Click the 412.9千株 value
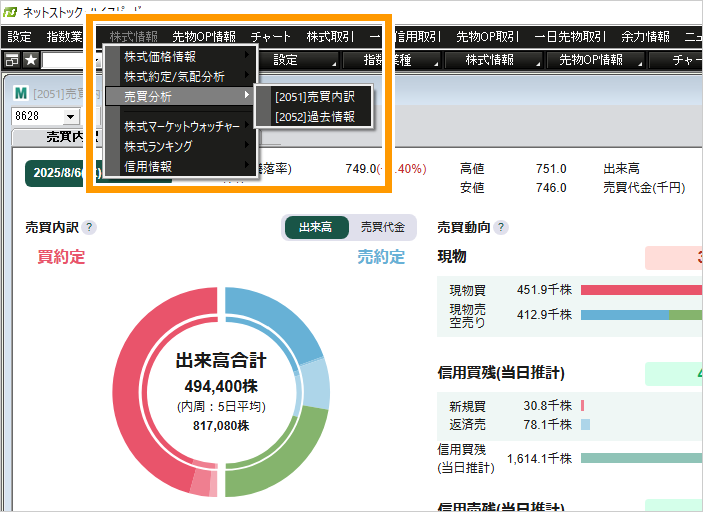This screenshot has width=703, height=512. tap(544, 315)
